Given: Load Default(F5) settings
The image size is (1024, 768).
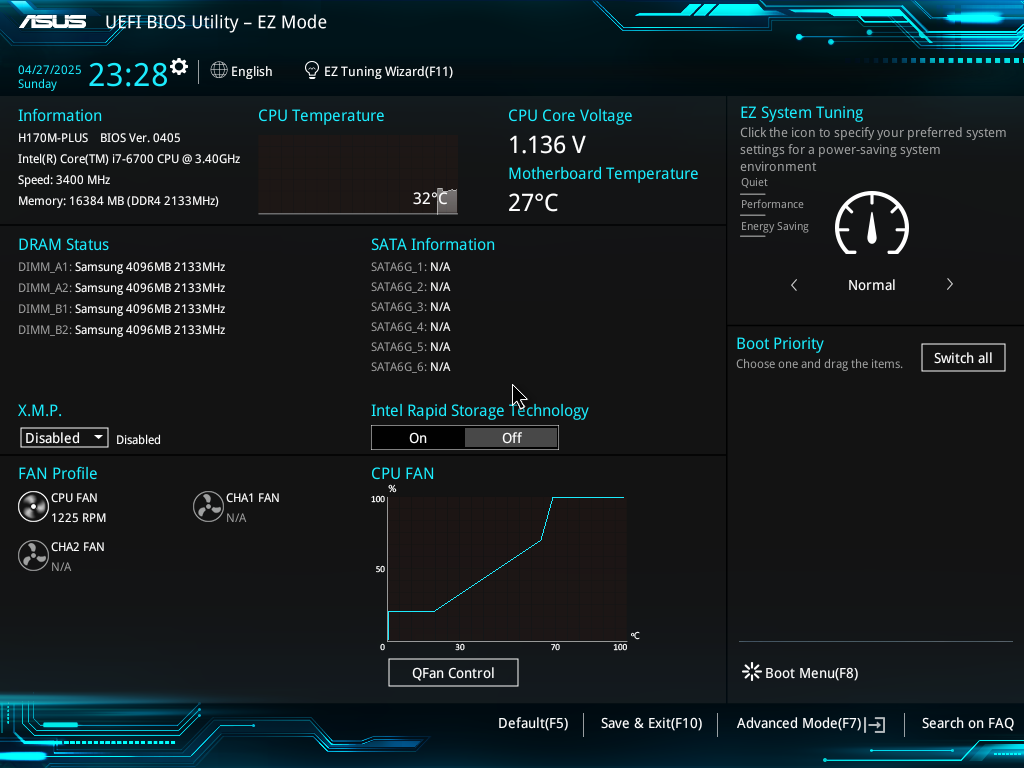Looking at the screenshot, I should [533, 724].
